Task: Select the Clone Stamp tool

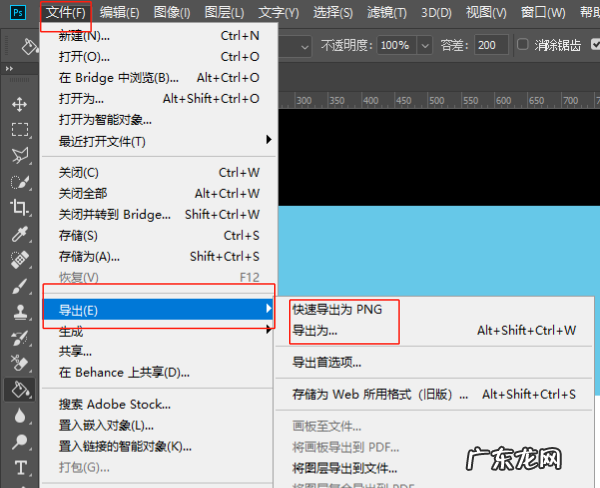Action: (20, 312)
